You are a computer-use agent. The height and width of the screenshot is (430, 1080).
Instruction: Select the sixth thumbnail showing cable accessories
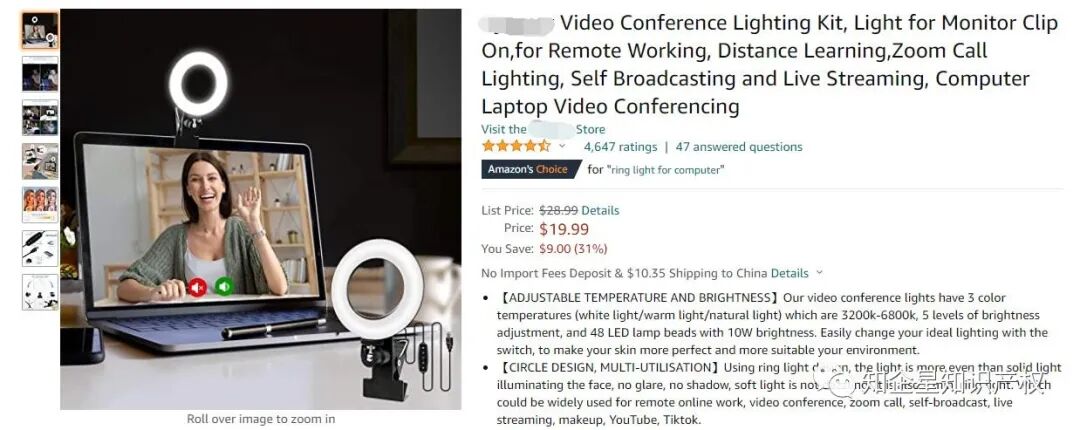40,248
